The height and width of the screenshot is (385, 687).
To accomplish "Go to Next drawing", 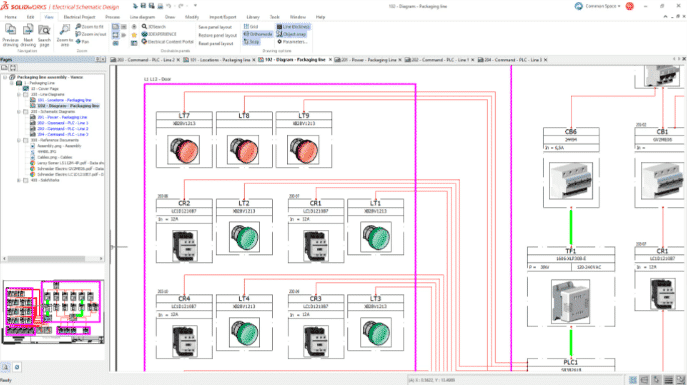I will coord(28,35).
